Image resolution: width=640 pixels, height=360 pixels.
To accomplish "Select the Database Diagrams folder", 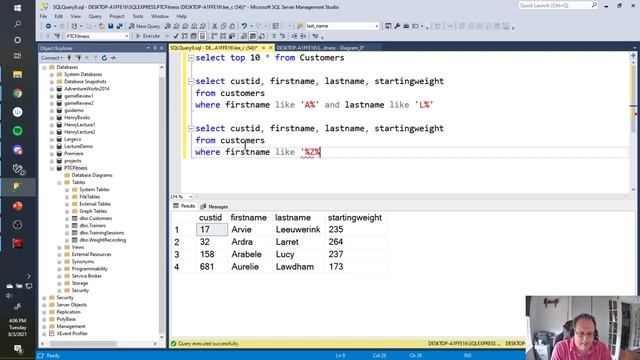I will pyautogui.click(x=92, y=175).
